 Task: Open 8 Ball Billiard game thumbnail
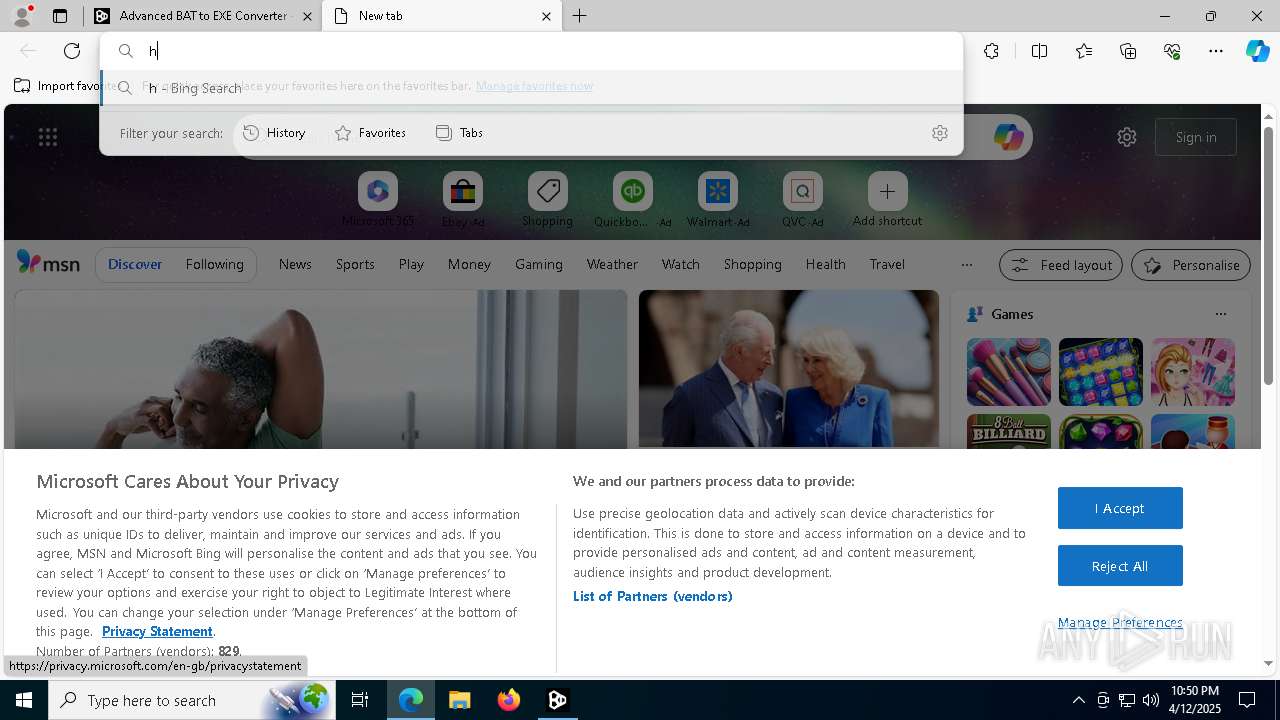click(x=1009, y=432)
